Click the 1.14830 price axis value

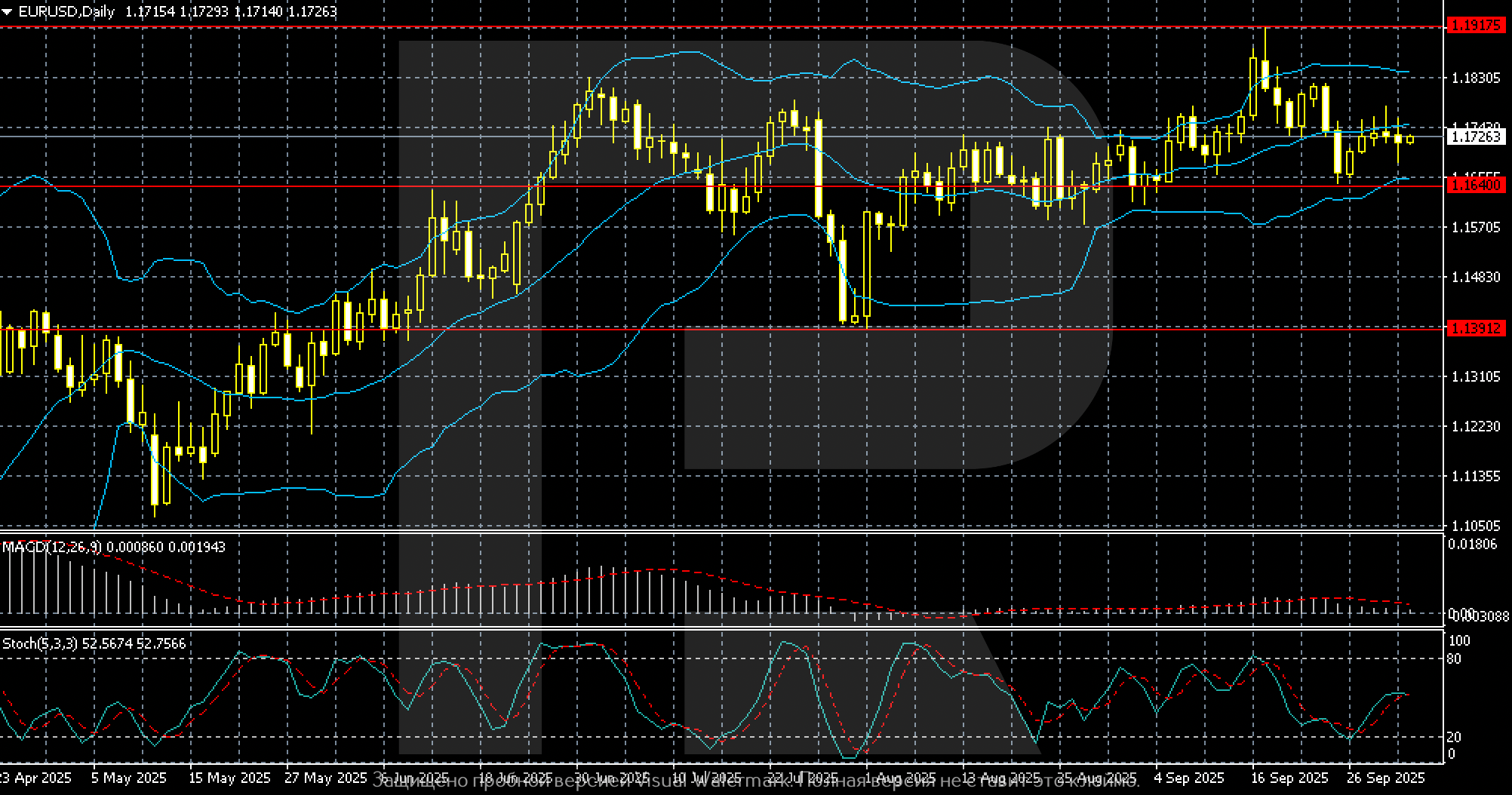[x=1474, y=278]
